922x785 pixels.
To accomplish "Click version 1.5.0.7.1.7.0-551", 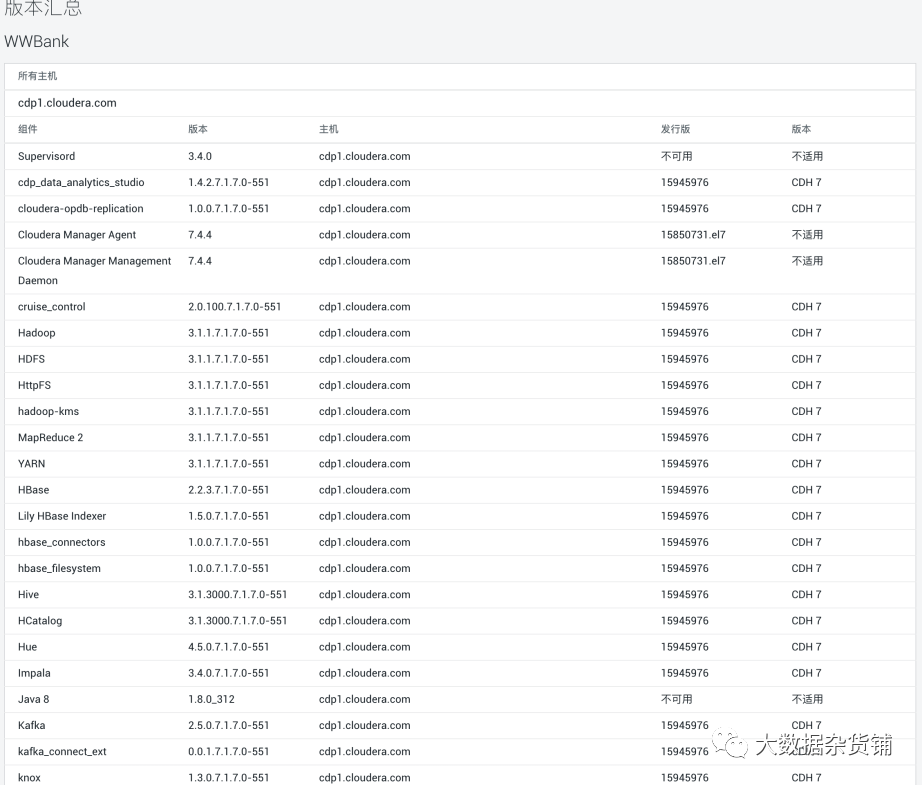I will pos(229,516).
